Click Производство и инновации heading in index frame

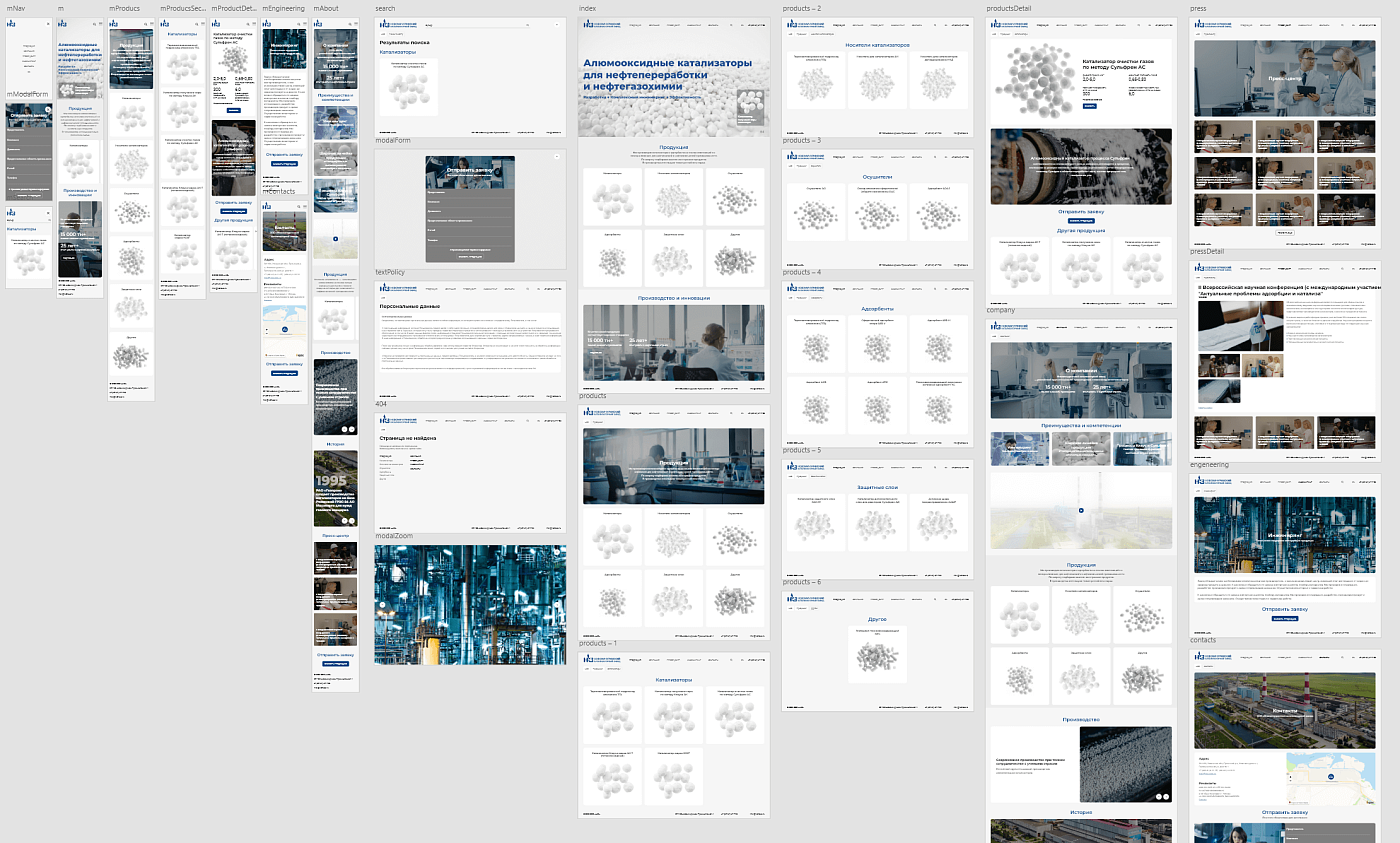click(674, 297)
